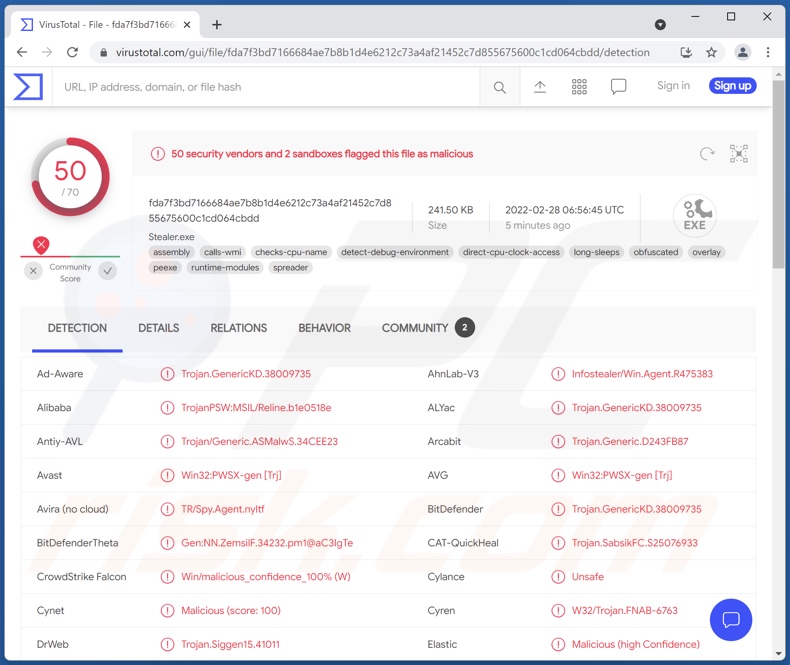Click W32/Trojan.FNAB-6763 Cyren detection
The image size is (790, 665).
pyautogui.click(x=625, y=610)
